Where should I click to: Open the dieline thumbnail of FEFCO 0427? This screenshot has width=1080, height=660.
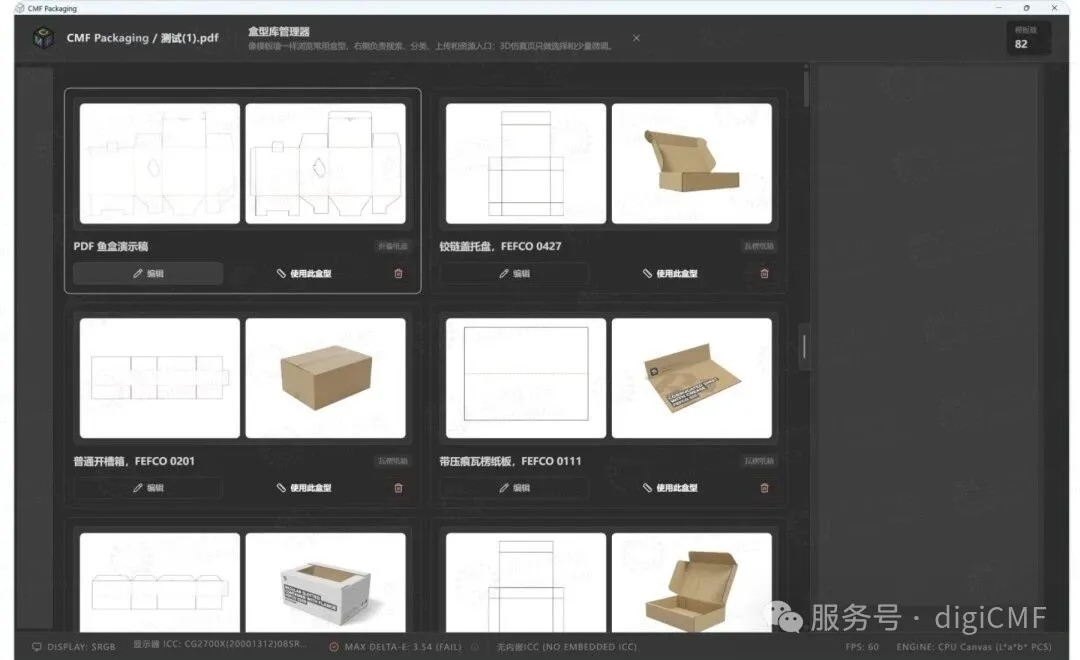[x=526, y=163]
